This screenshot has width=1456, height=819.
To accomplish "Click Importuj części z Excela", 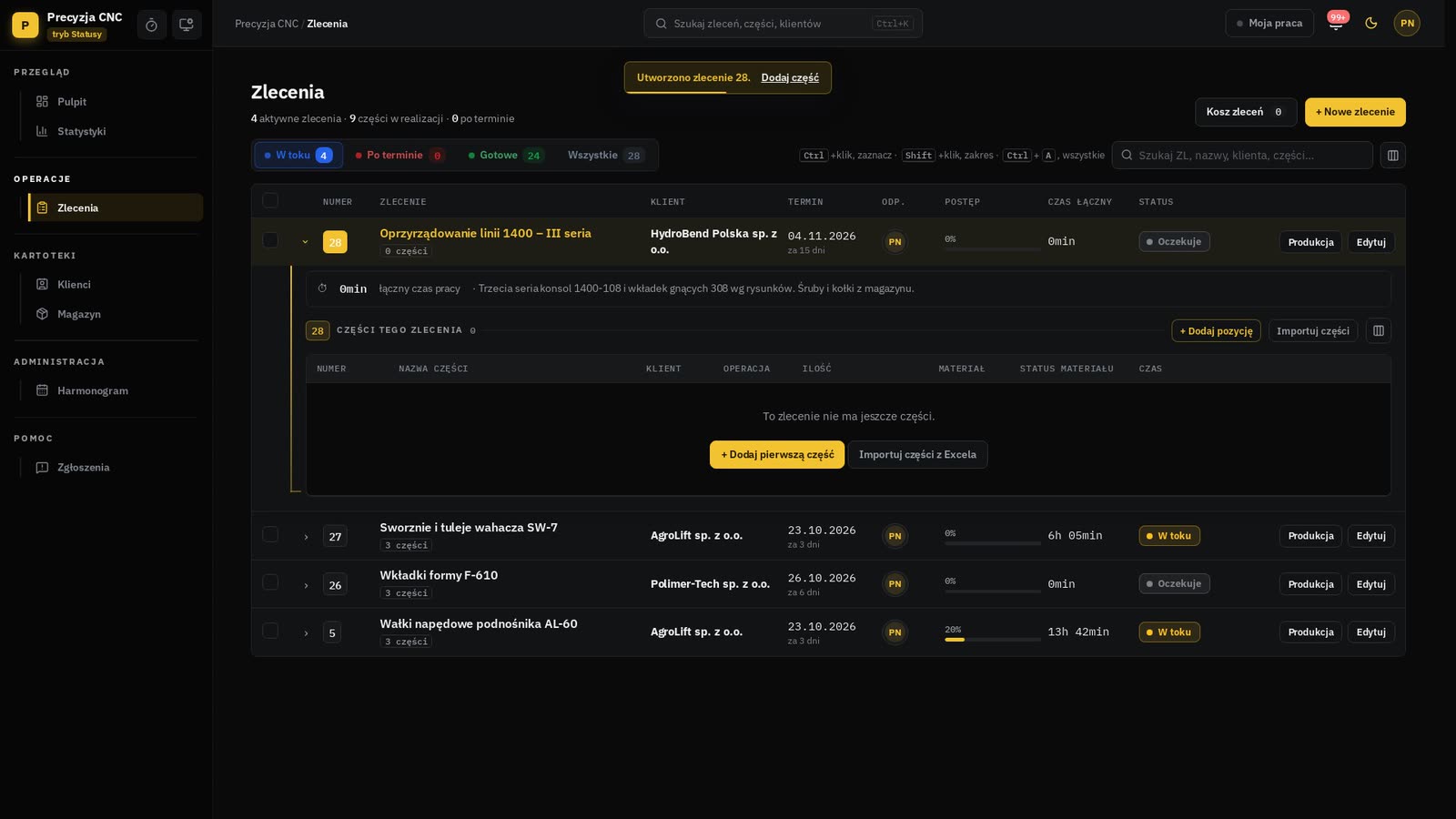I will pyautogui.click(x=917, y=454).
